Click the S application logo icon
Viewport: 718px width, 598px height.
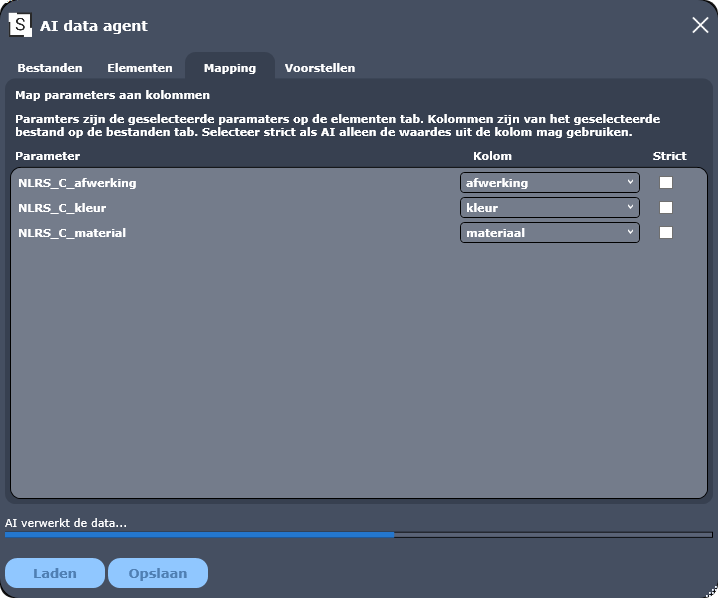[x=21, y=25]
